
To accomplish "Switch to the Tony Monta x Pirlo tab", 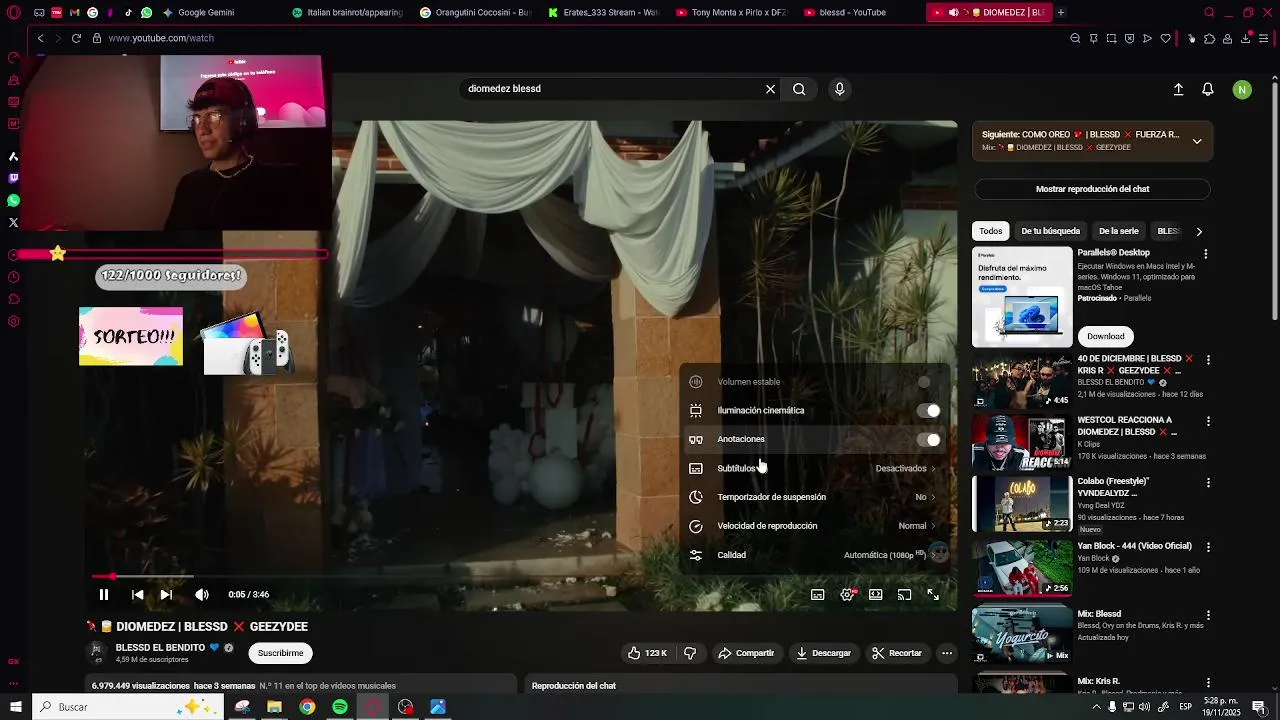I will (731, 12).
